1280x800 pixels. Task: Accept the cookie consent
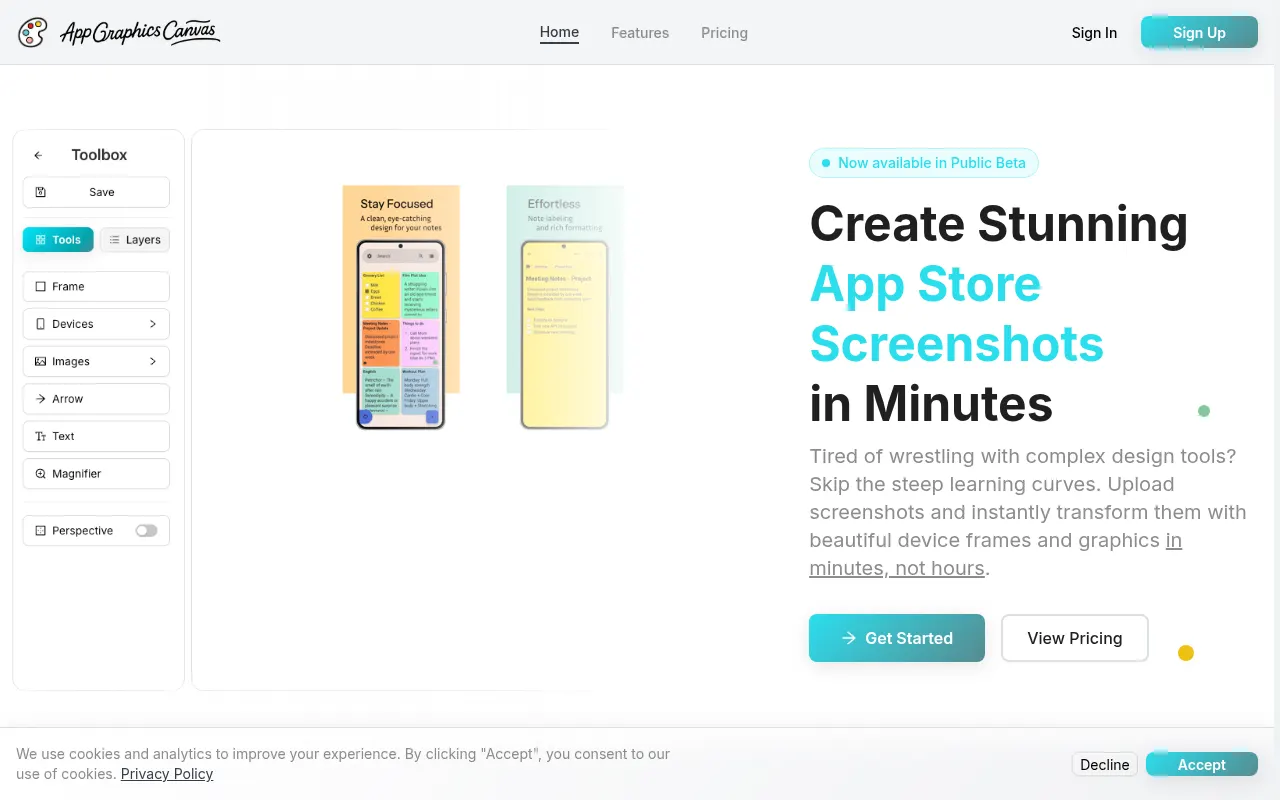(x=1201, y=764)
